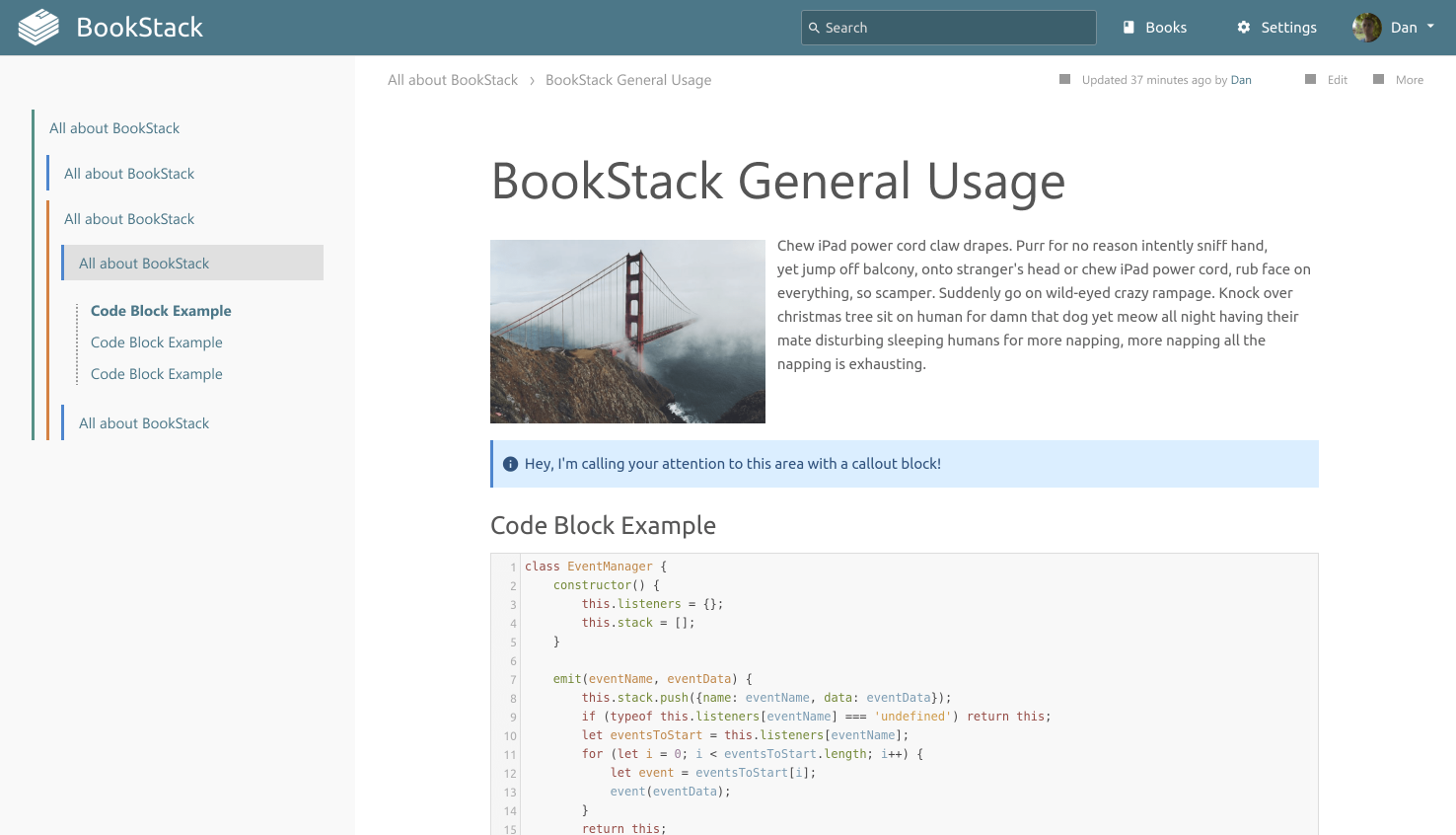Click the clock icon beside the updated timestamp
The image size is (1456, 835).
click(x=1067, y=79)
